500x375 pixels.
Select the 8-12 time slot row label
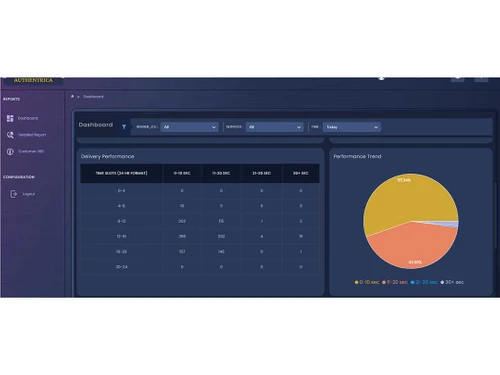click(x=121, y=221)
